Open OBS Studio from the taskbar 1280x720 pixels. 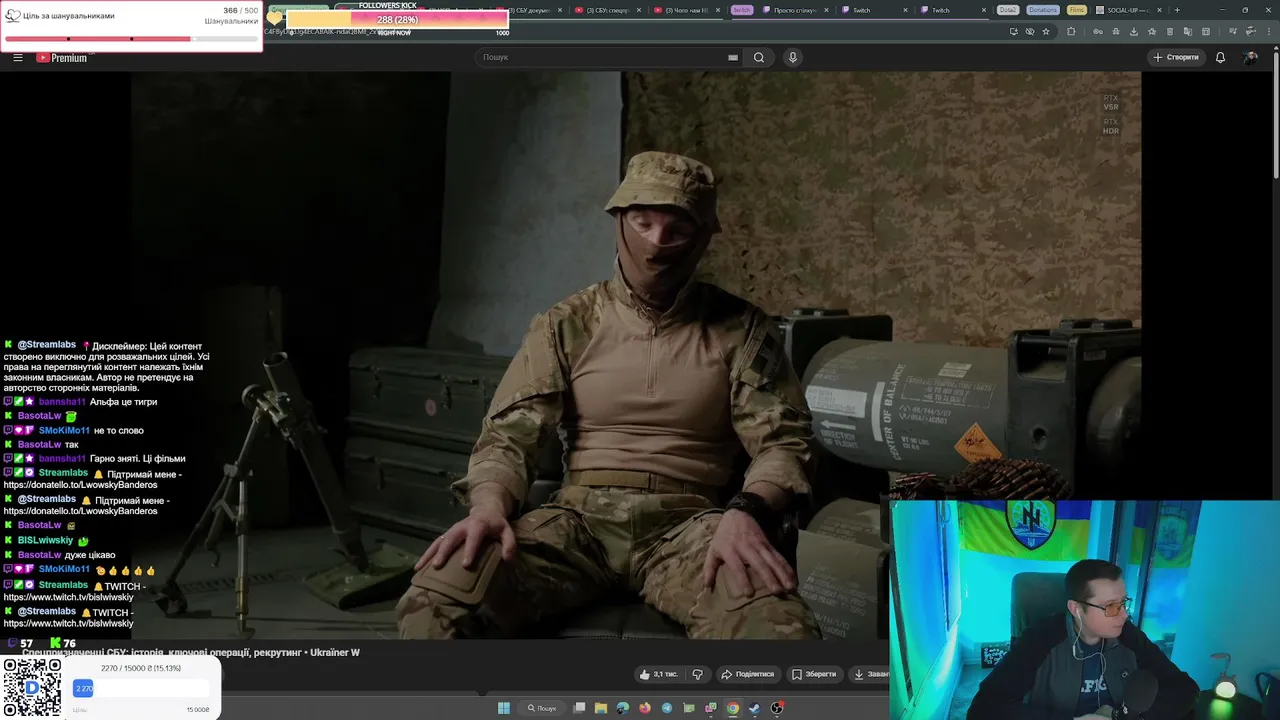[x=777, y=708]
